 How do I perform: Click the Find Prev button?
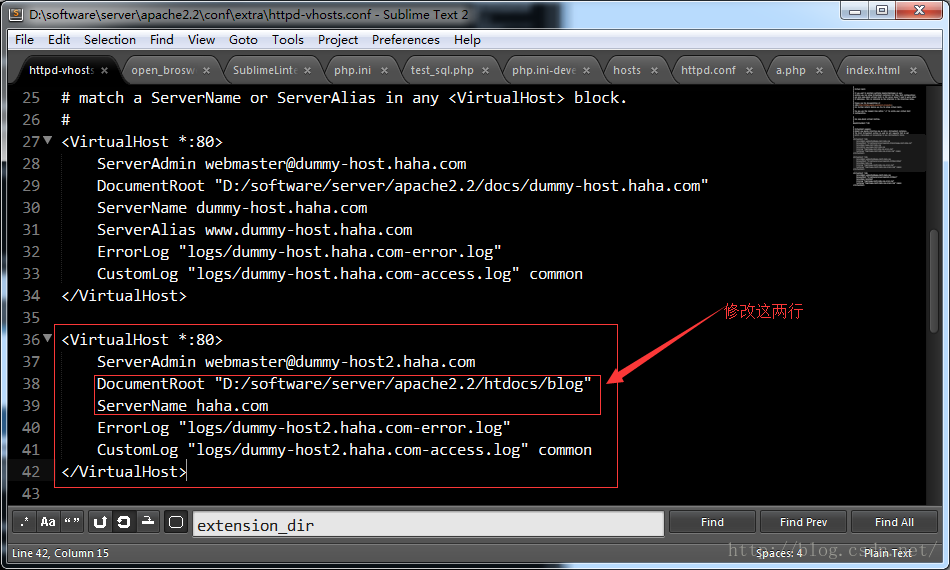point(803,522)
